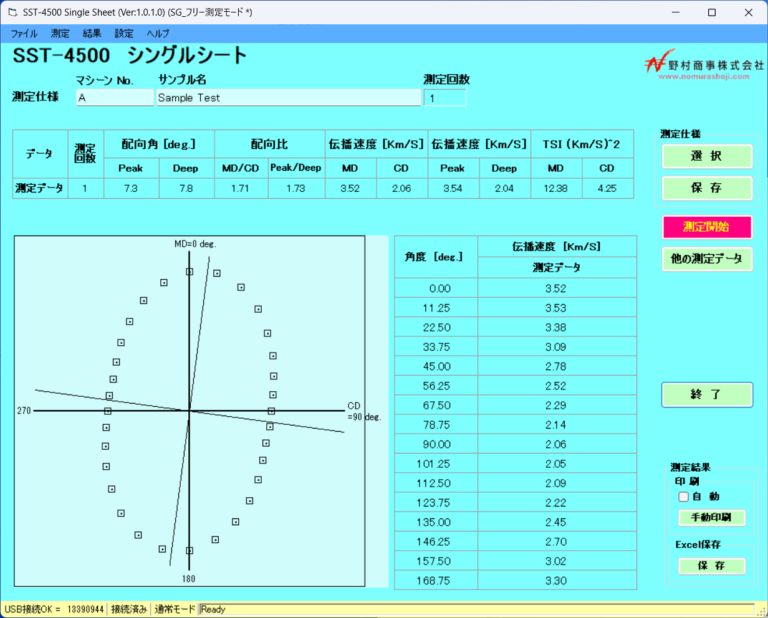Screen dimensions: 768x618
Task: Click the Ready status bar entry
Action: point(213,610)
